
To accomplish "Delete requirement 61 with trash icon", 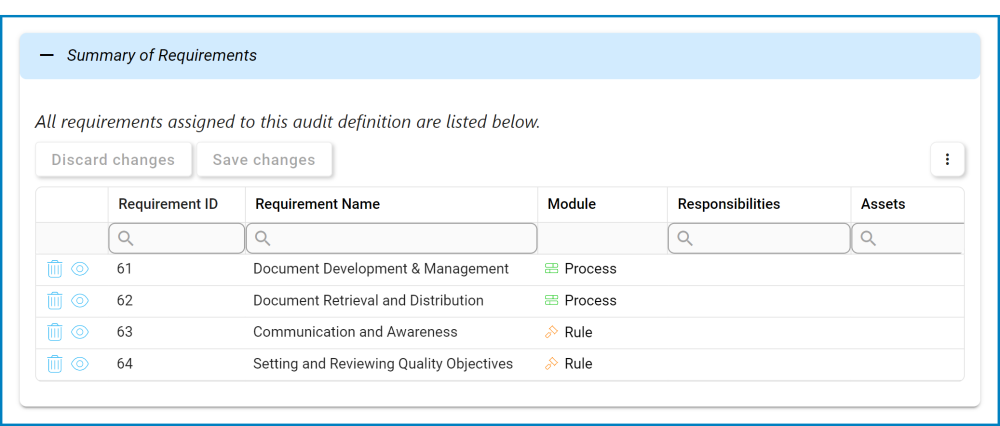I will (55, 269).
